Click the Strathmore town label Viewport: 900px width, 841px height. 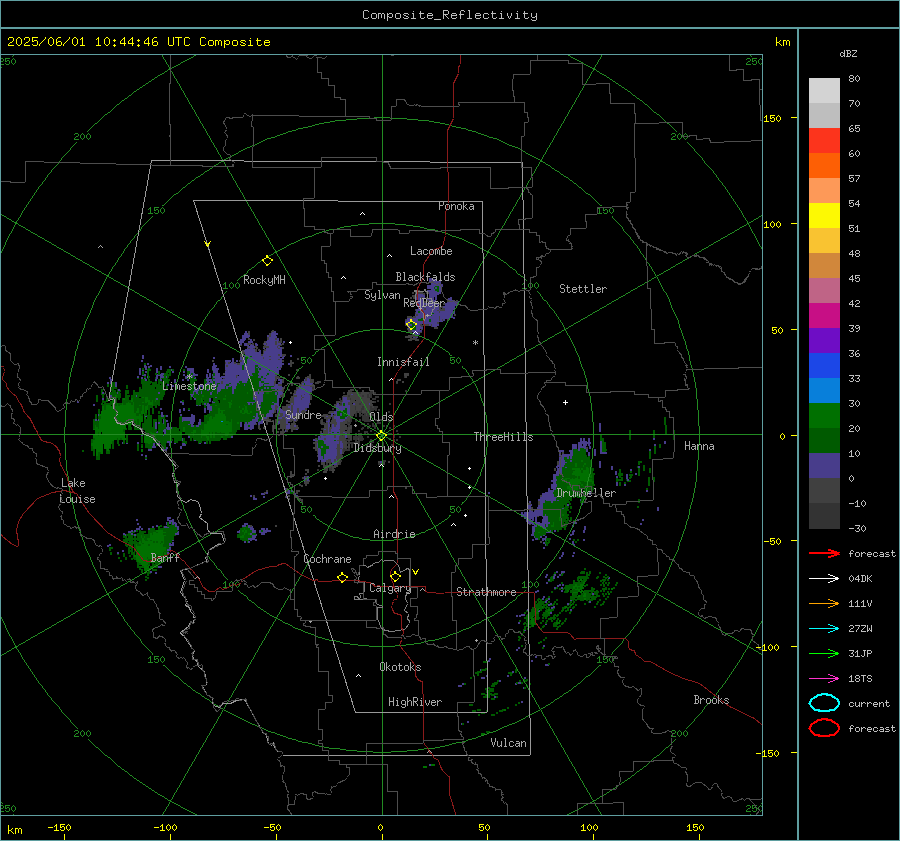pyautogui.click(x=486, y=592)
